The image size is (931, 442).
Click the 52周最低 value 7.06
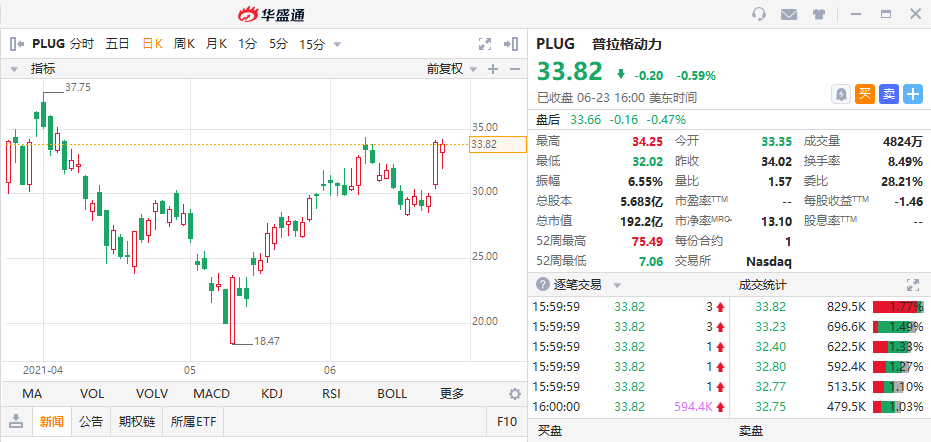point(651,261)
